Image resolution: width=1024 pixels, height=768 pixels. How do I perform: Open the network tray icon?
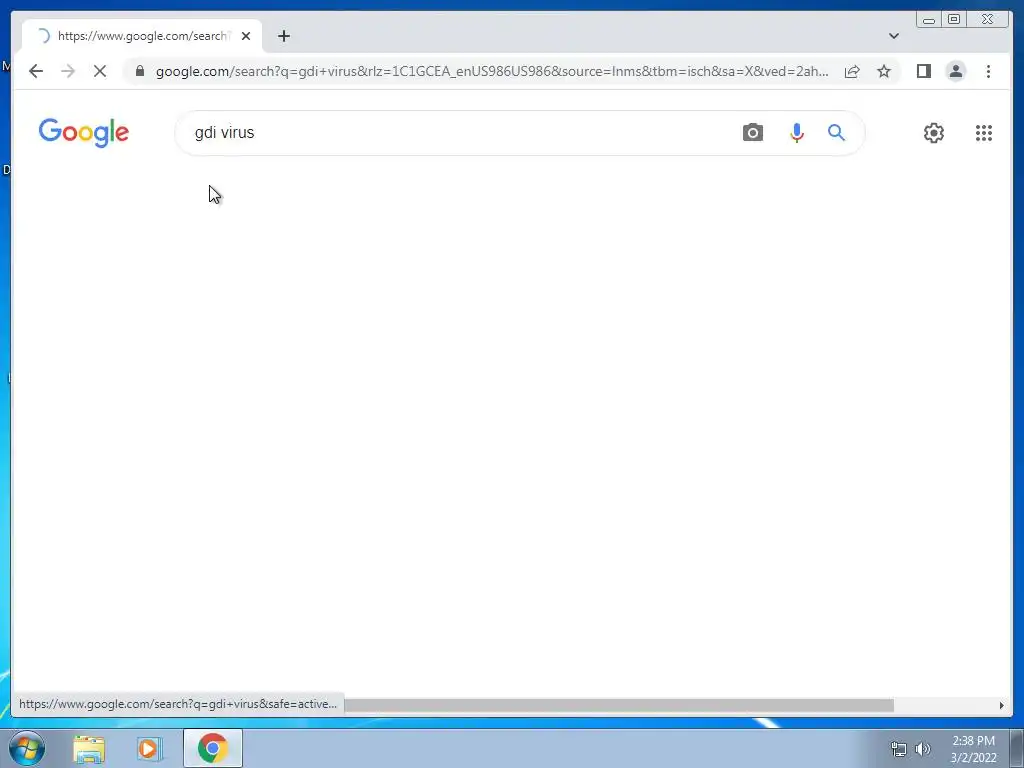[899, 750]
